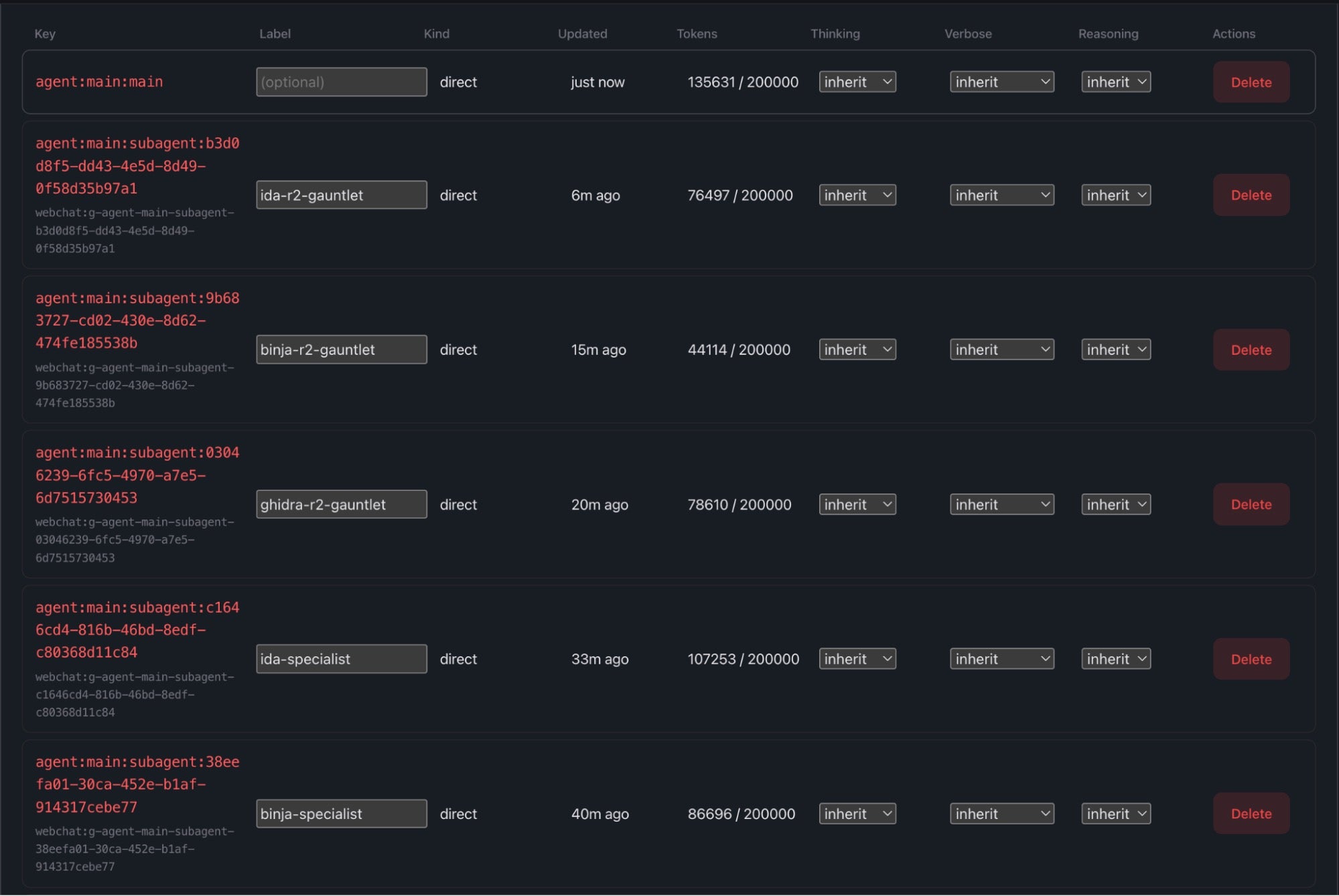Screen dimensions: 1339x896
Task: Open the Reasoning dropdown for binja-specialist
Action: (1115, 814)
